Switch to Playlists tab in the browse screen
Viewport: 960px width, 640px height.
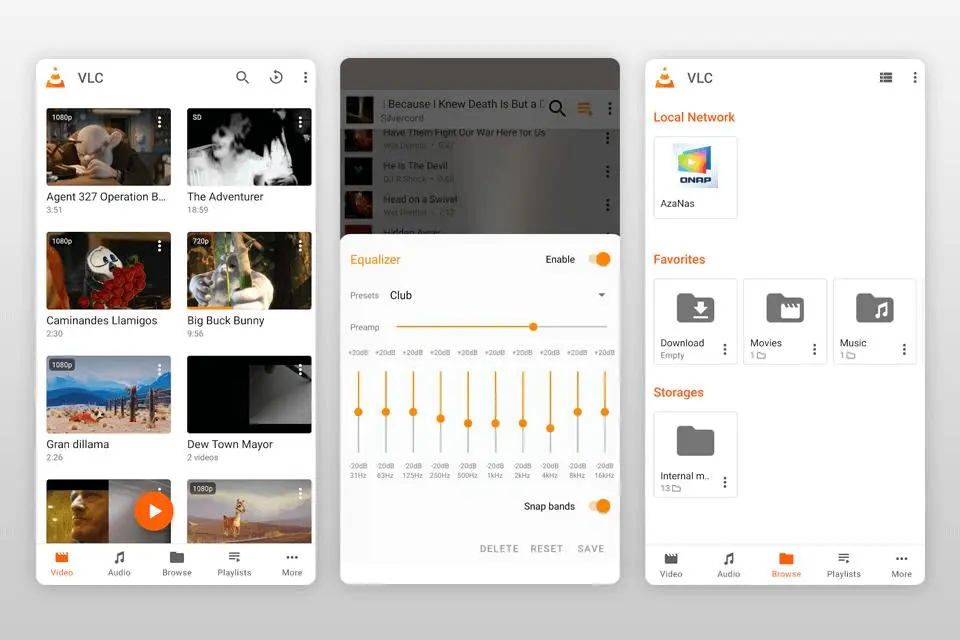[x=844, y=565]
